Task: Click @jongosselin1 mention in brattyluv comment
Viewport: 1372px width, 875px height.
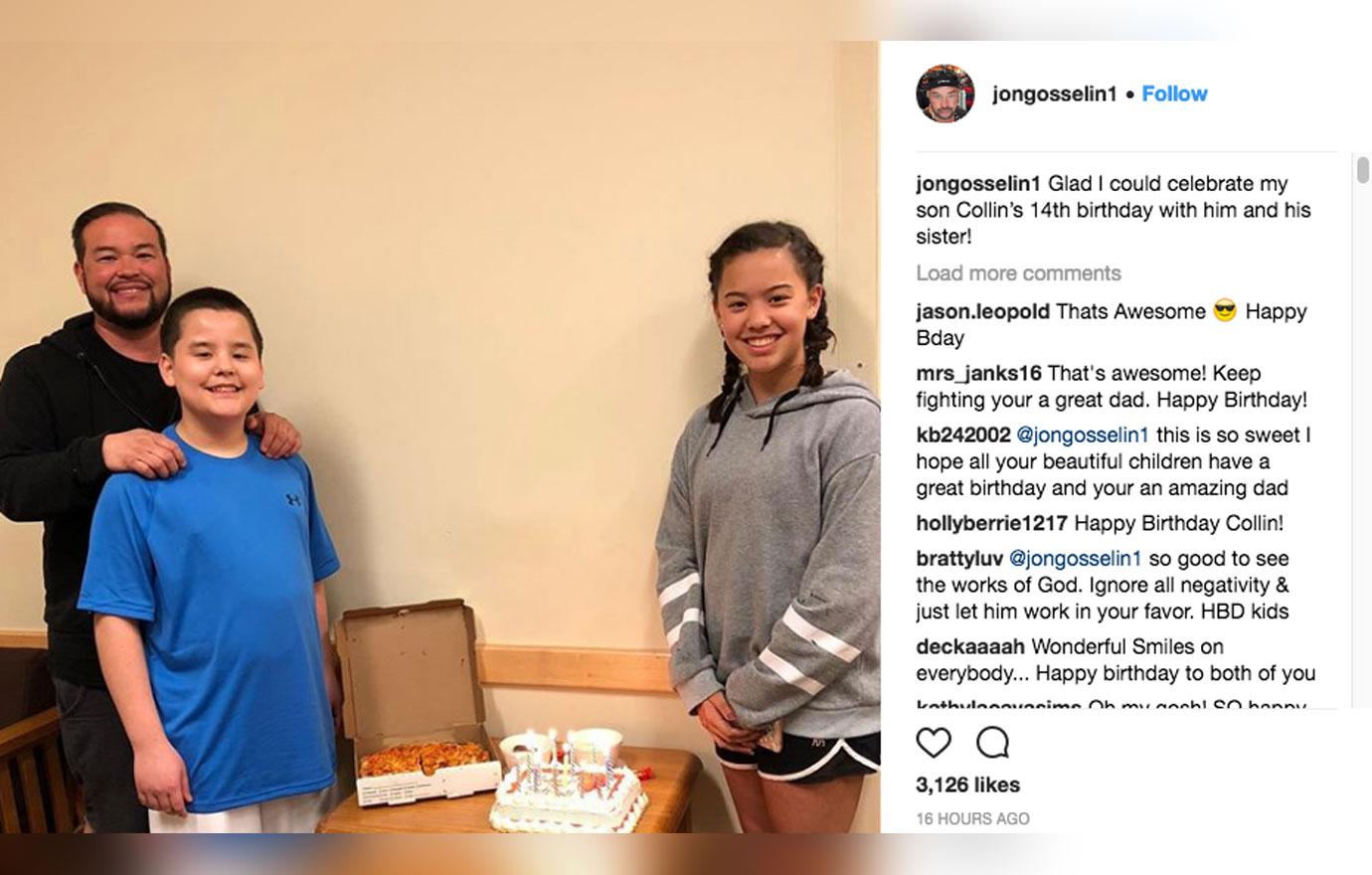Action: click(x=1075, y=559)
